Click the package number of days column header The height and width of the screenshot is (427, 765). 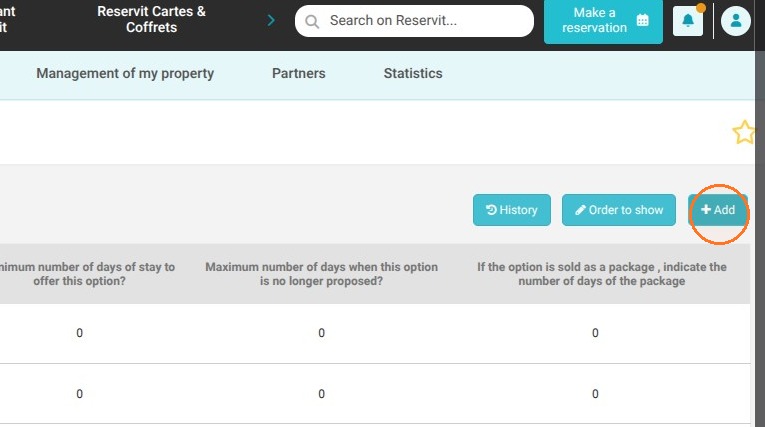click(x=602, y=274)
